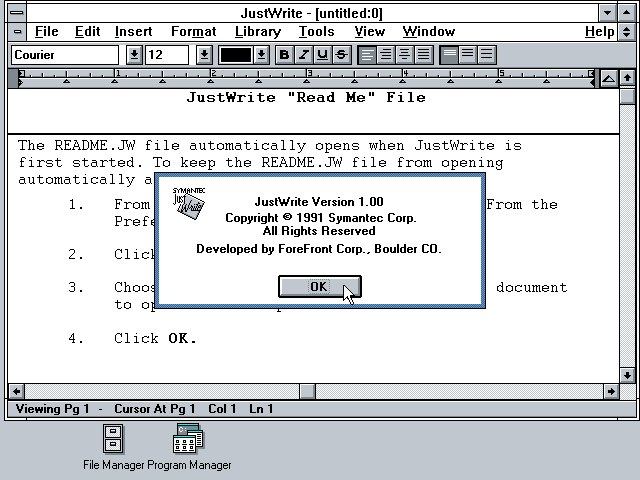Screen dimensions: 640x480
Task: Open the document control menu box
Action: click(17, 31)
